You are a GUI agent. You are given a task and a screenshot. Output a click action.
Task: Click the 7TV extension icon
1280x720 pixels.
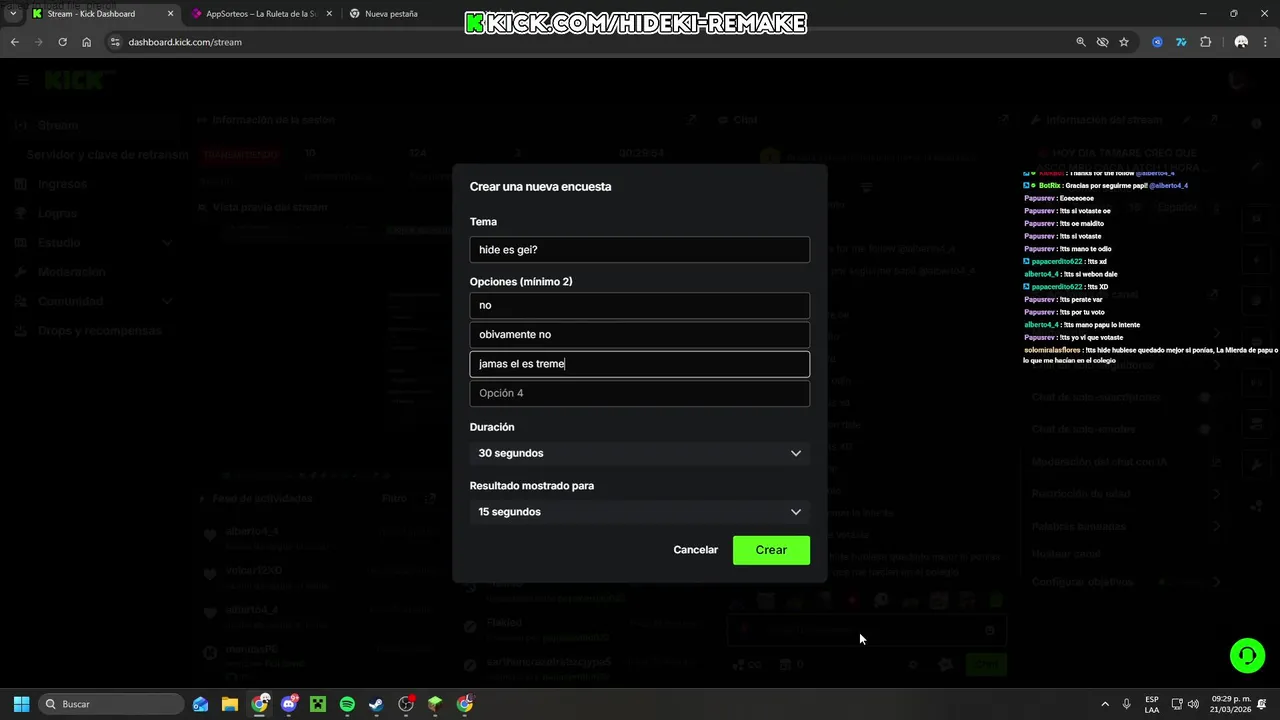(1181, 42)
